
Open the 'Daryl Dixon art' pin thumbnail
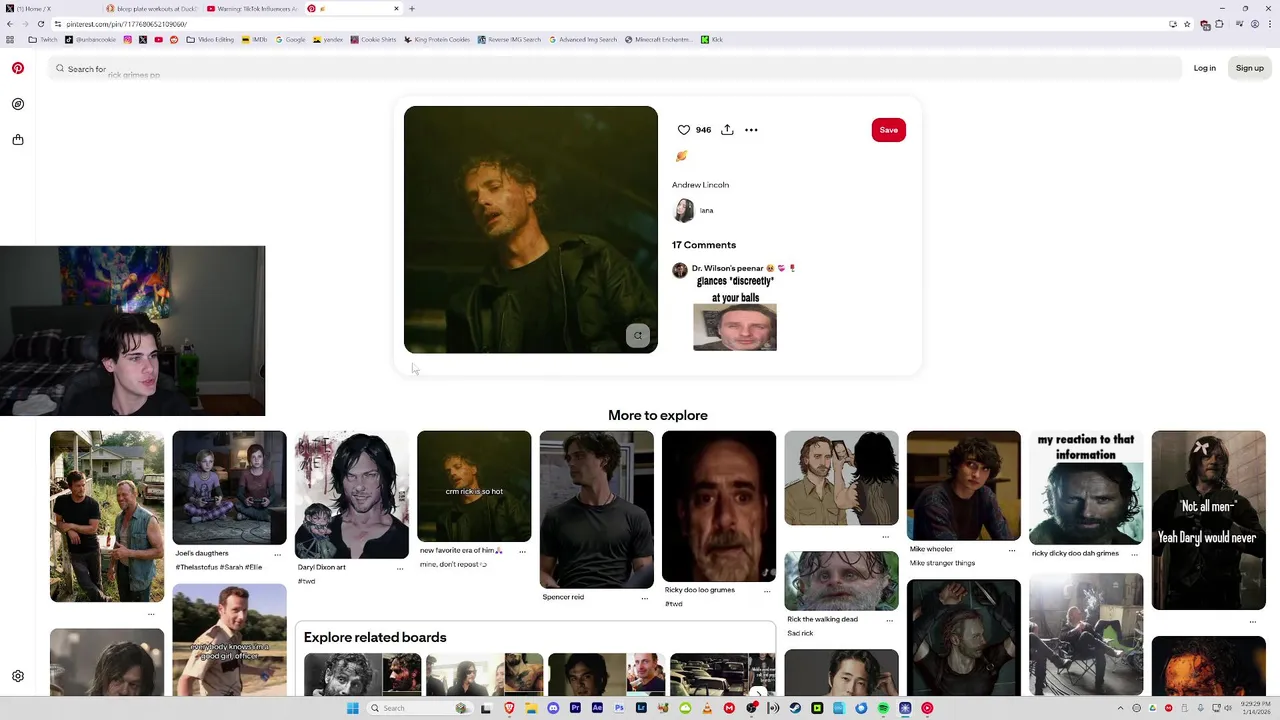[352, 495]
